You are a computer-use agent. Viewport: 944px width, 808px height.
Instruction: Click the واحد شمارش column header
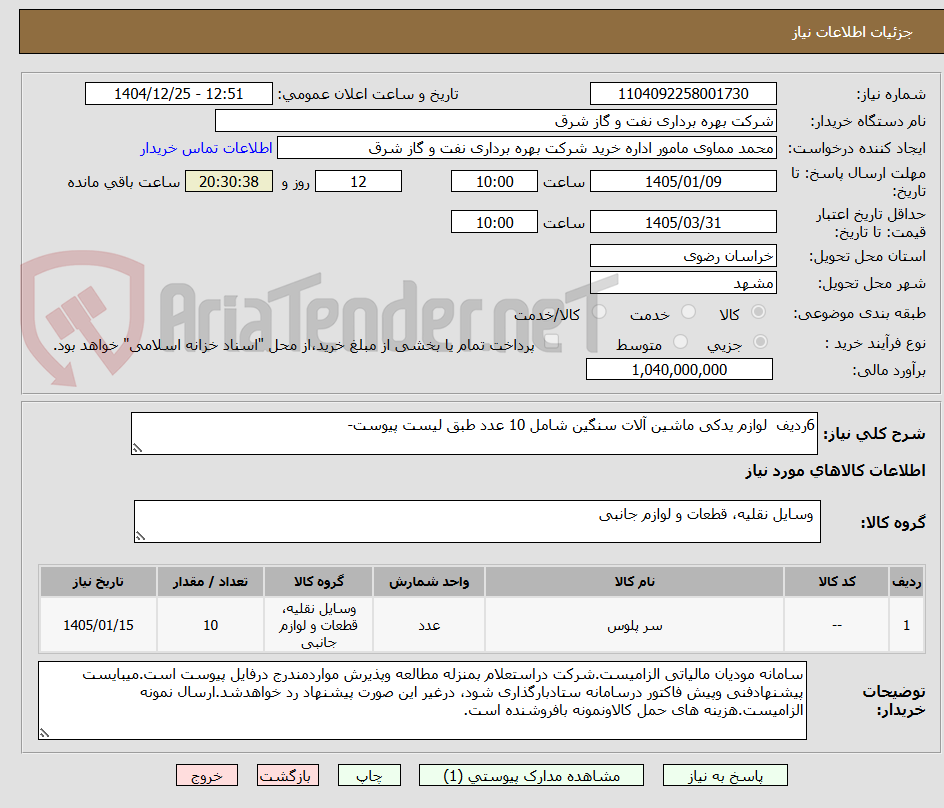[x=429, y=582]
